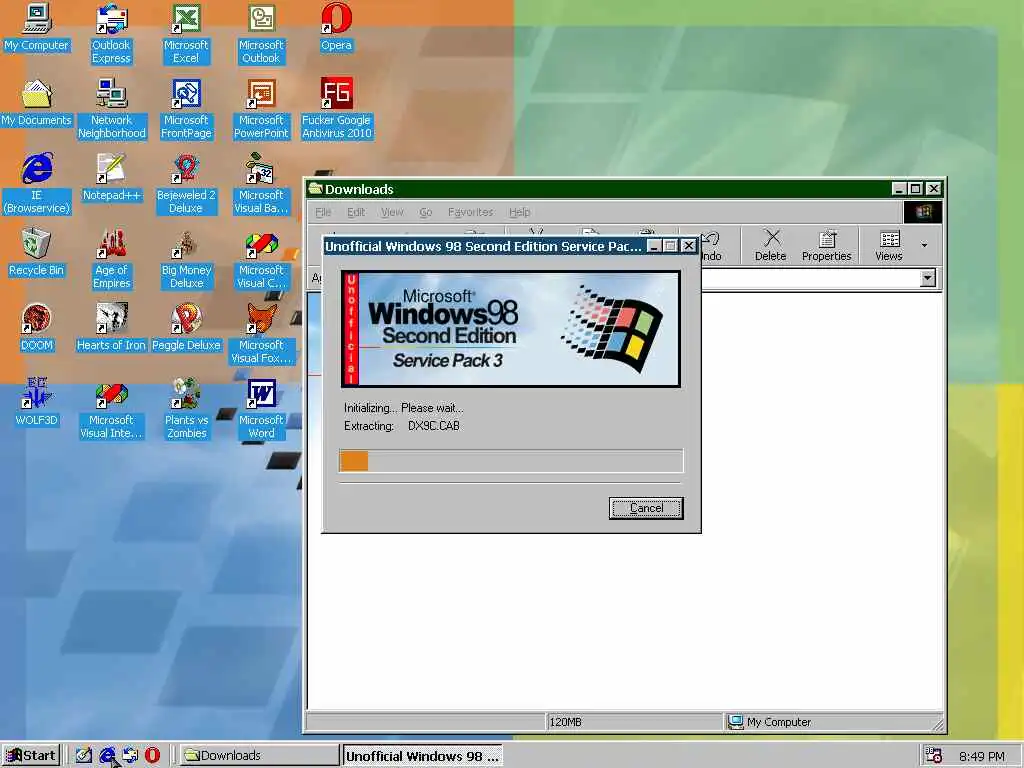Viewport: 1024px width, 768px height.
Task: Open the Help menu in Downloads
Action: coord(520,212)
